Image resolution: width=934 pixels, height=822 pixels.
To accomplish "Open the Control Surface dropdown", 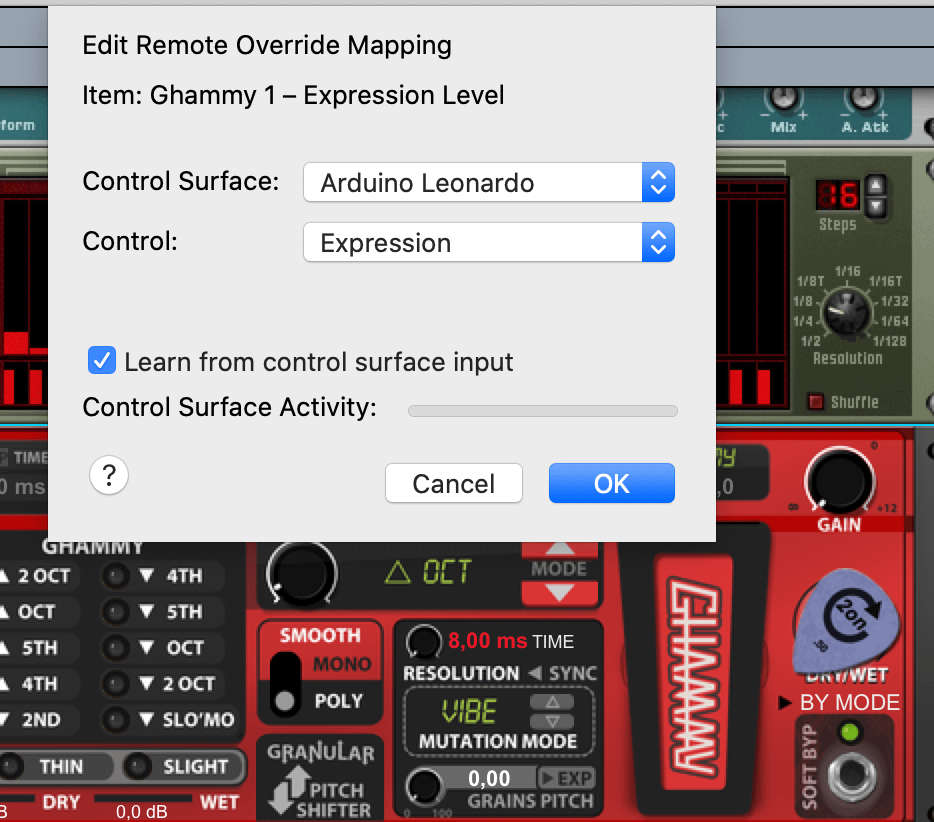I will 489,183.
